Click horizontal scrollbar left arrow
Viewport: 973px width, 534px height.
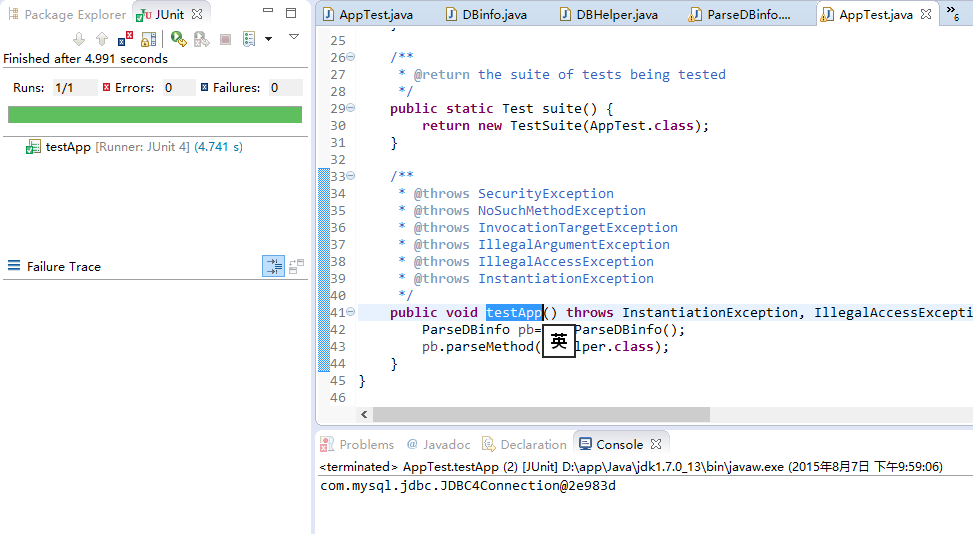[x=364, y=414]
